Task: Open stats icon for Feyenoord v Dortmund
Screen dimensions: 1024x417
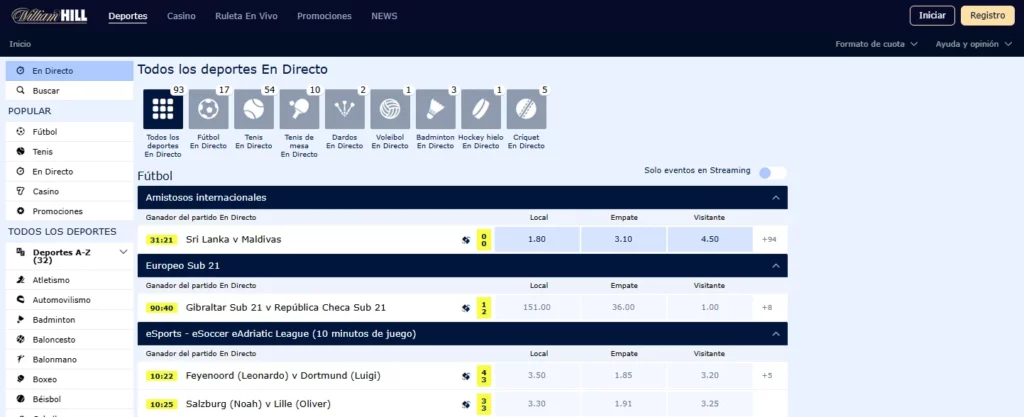Action: pos(466,377)
